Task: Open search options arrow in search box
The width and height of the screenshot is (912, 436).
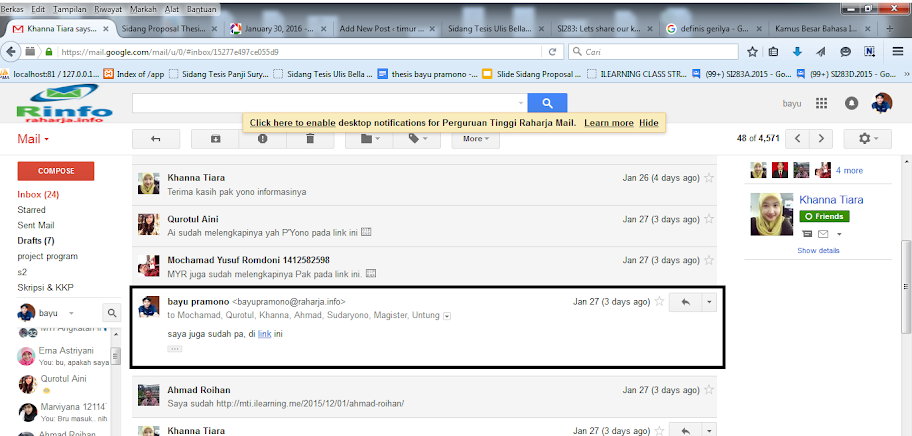Action: [x=521, y=103]
